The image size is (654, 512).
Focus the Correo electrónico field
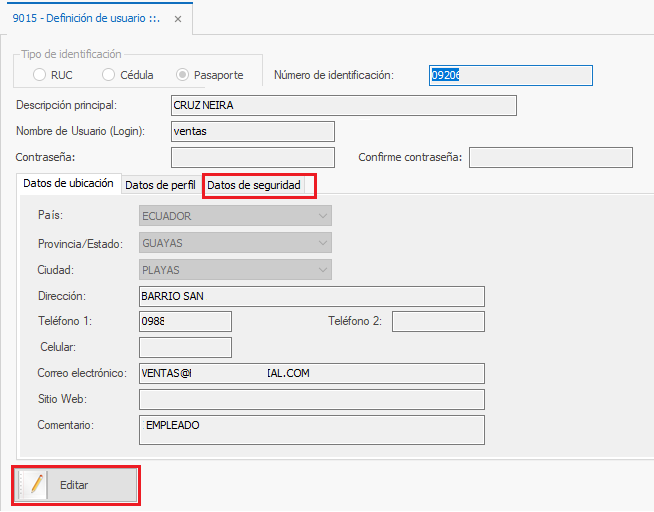coord(311,373)
